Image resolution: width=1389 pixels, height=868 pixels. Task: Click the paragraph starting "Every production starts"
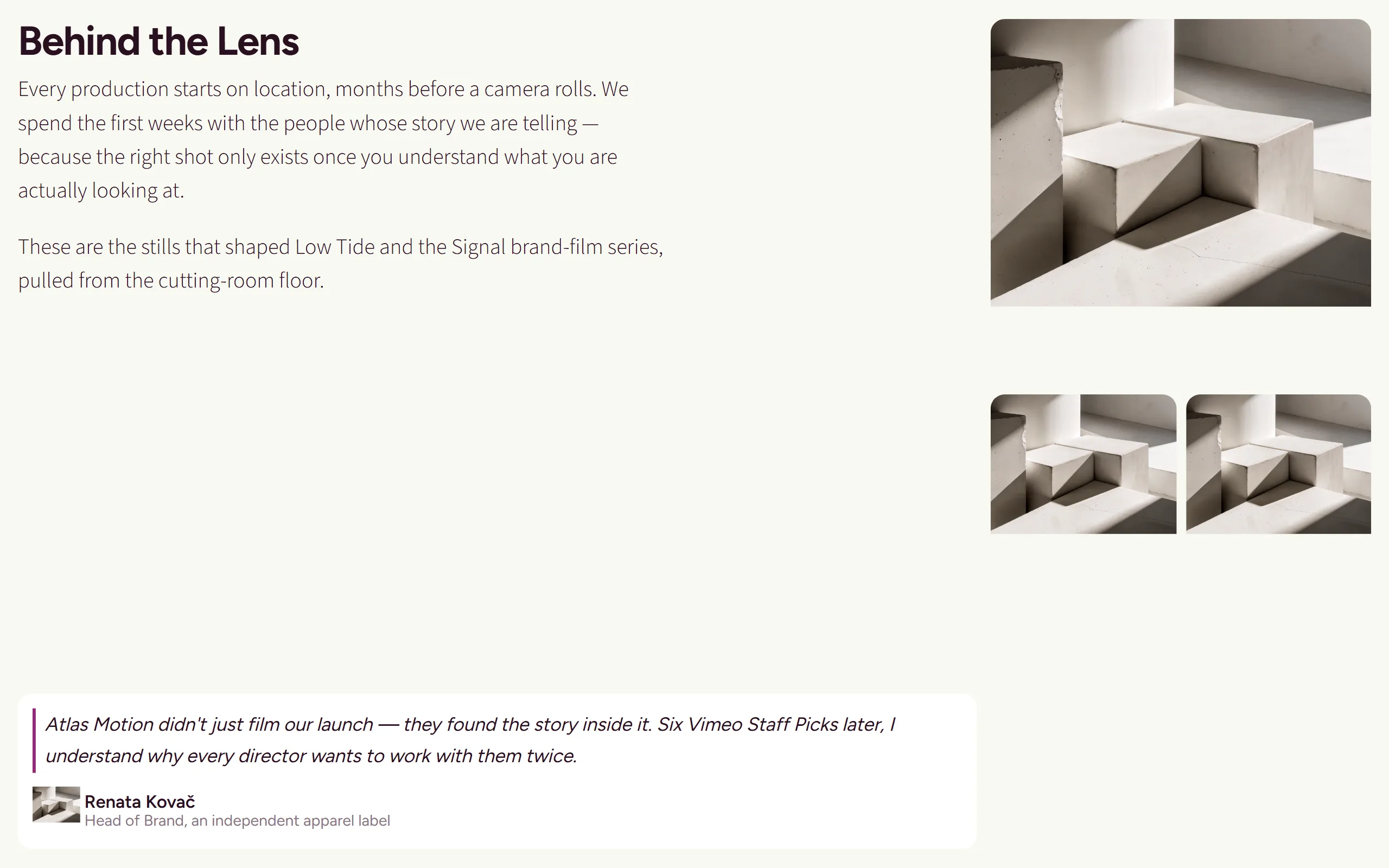coord(324,139)
